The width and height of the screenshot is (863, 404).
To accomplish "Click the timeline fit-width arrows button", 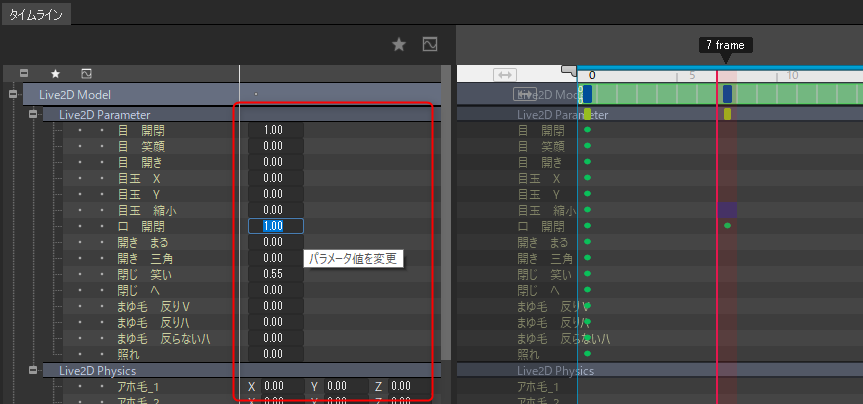I will [x=506, y=75].
